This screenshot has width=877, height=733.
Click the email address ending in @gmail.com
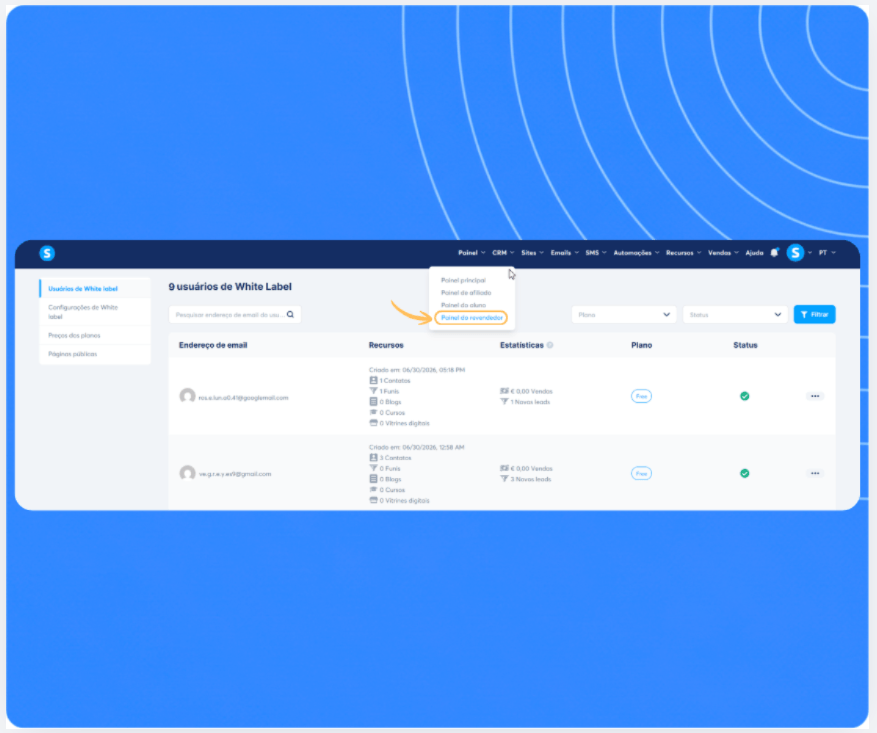point(235,474)
